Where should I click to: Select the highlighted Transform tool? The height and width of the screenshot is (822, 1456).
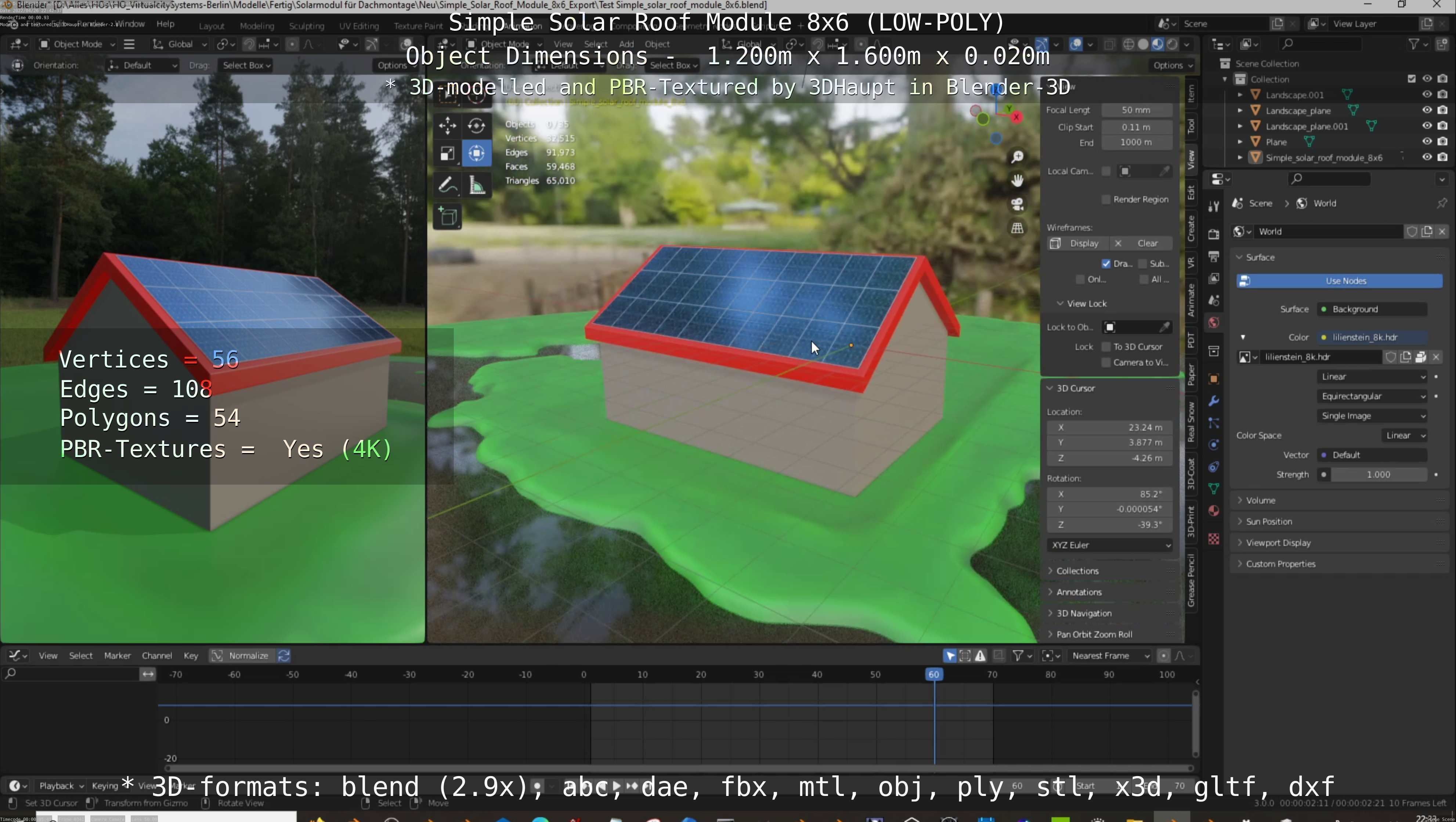pyautogui.click(x=477, y=153)
